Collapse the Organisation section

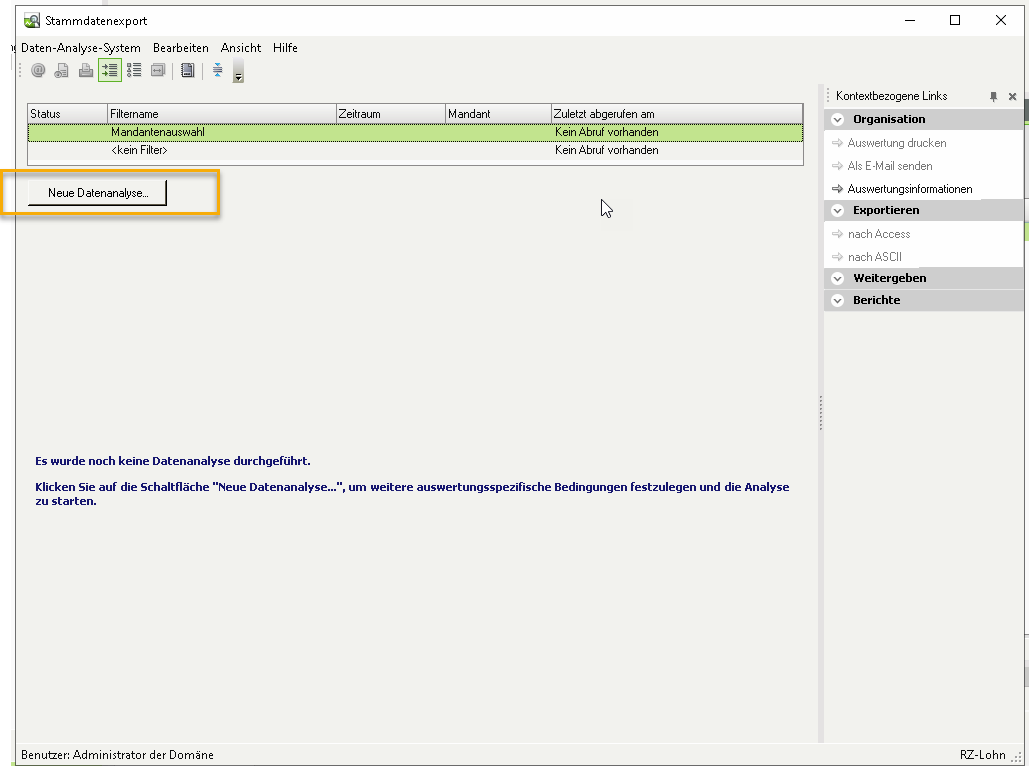coord(838,119)
